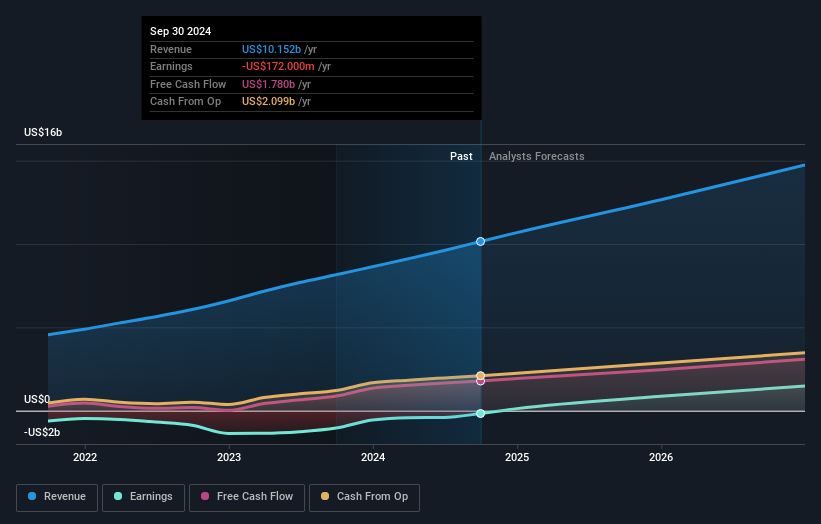The width and height of the screenshot is (821, 524).
Task: Click the US$2.099b cash from op value
Action: pos(269,102)
